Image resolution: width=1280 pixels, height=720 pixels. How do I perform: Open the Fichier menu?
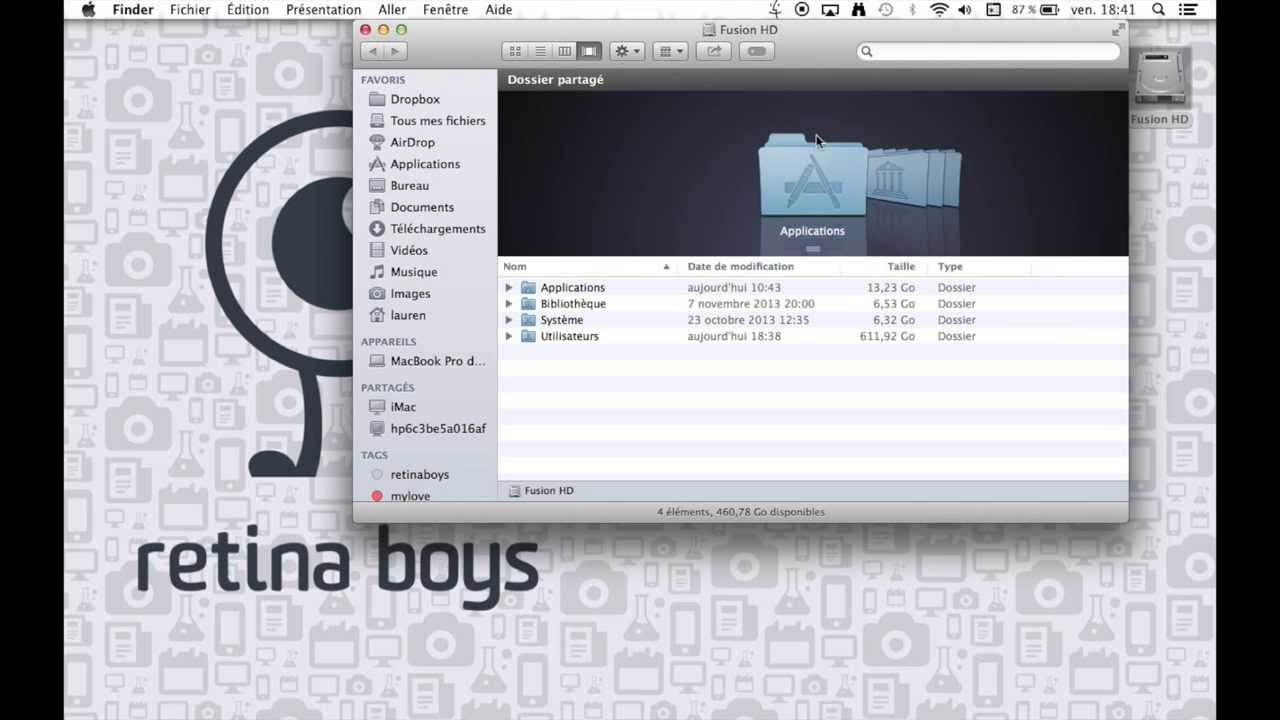point(190,10)
